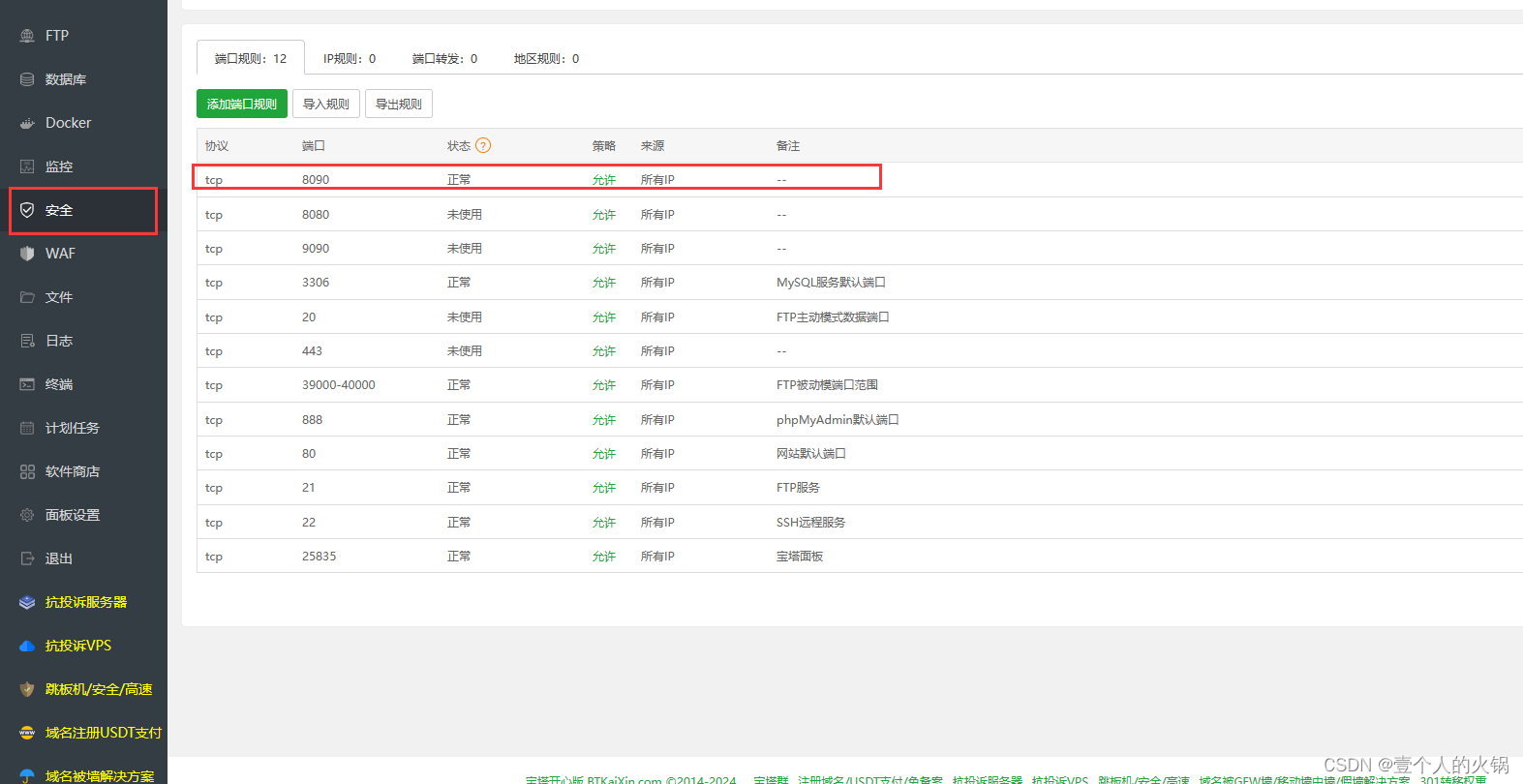Viewport: 1523px width, 784px height.
Task: Click 允许 policy for port 3306
Action: point(604,283)
